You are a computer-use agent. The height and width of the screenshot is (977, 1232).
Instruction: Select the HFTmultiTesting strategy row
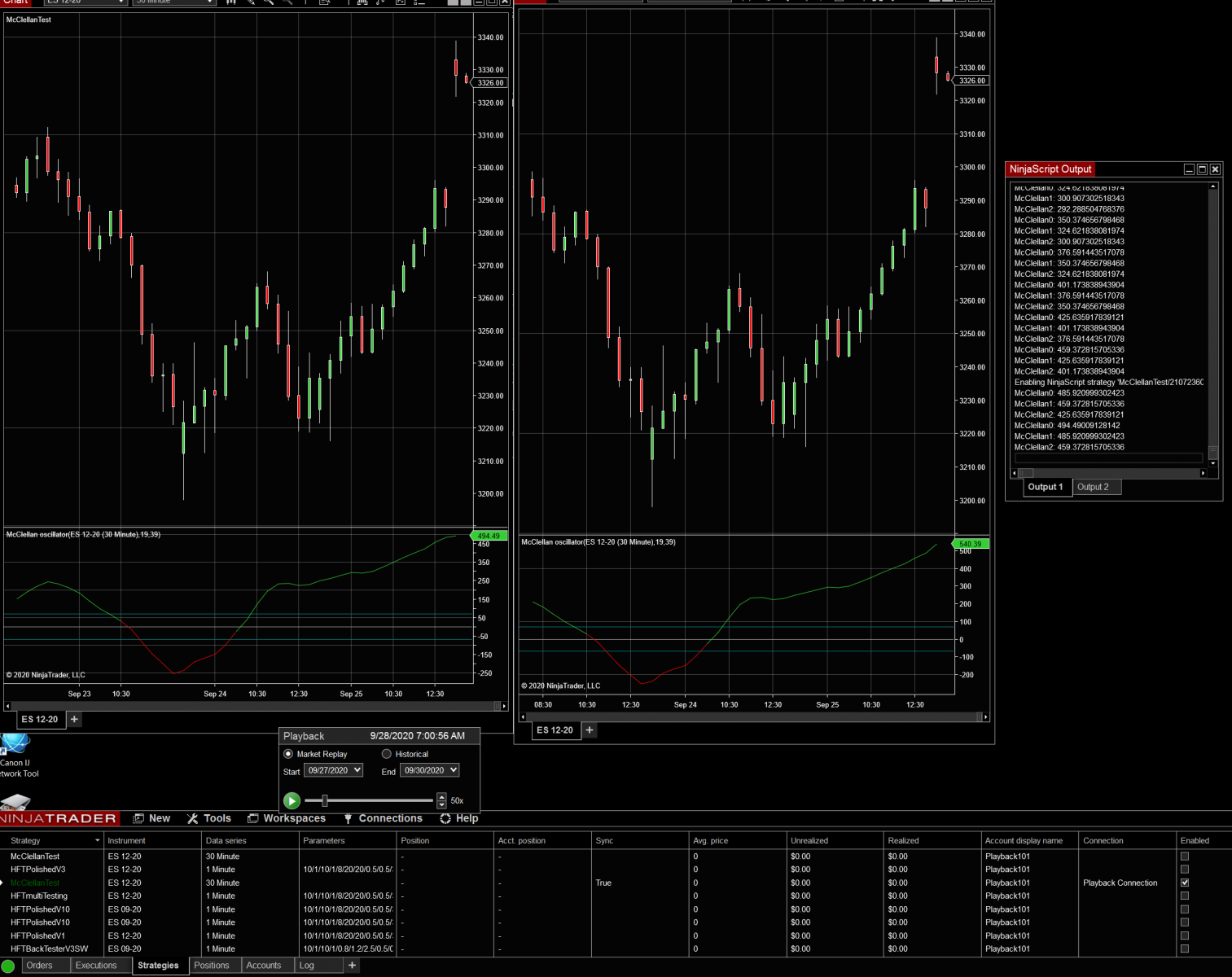point(616,896)
